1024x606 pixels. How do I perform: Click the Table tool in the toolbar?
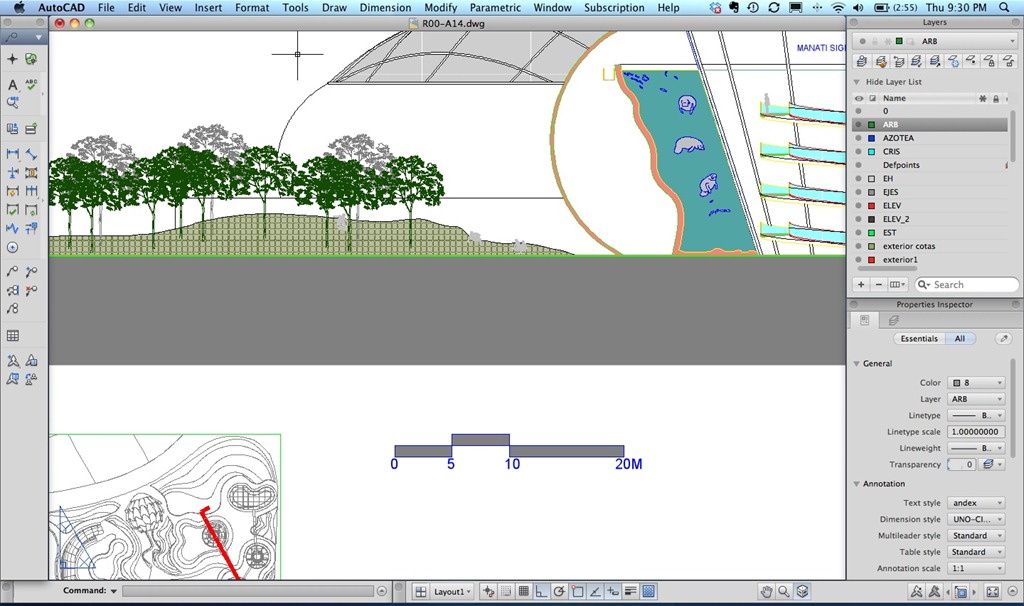tap(13, 336)
